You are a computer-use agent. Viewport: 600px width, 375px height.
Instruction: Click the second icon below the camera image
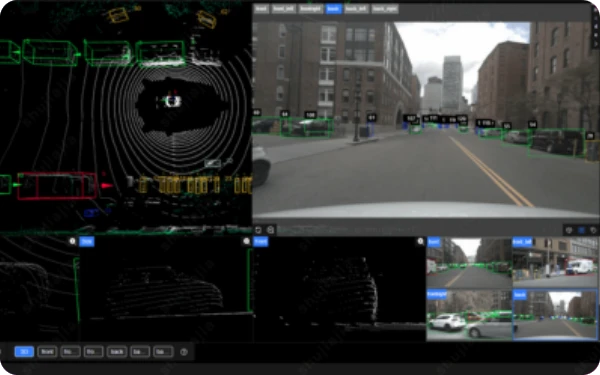[271, 230]
